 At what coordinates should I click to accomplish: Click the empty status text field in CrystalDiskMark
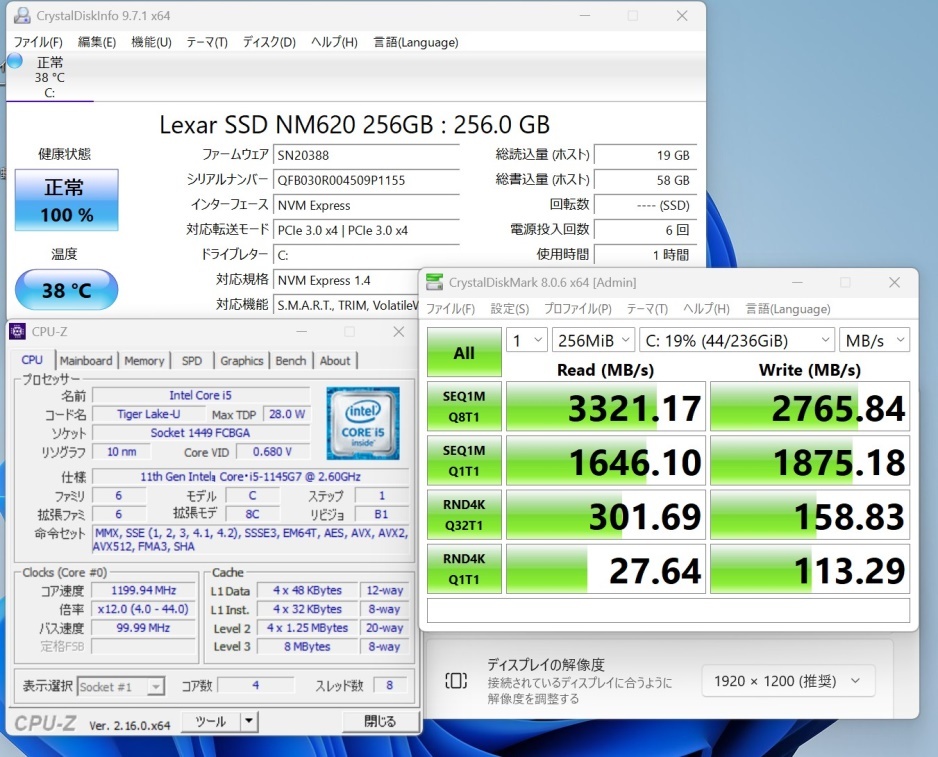[668, 610]
